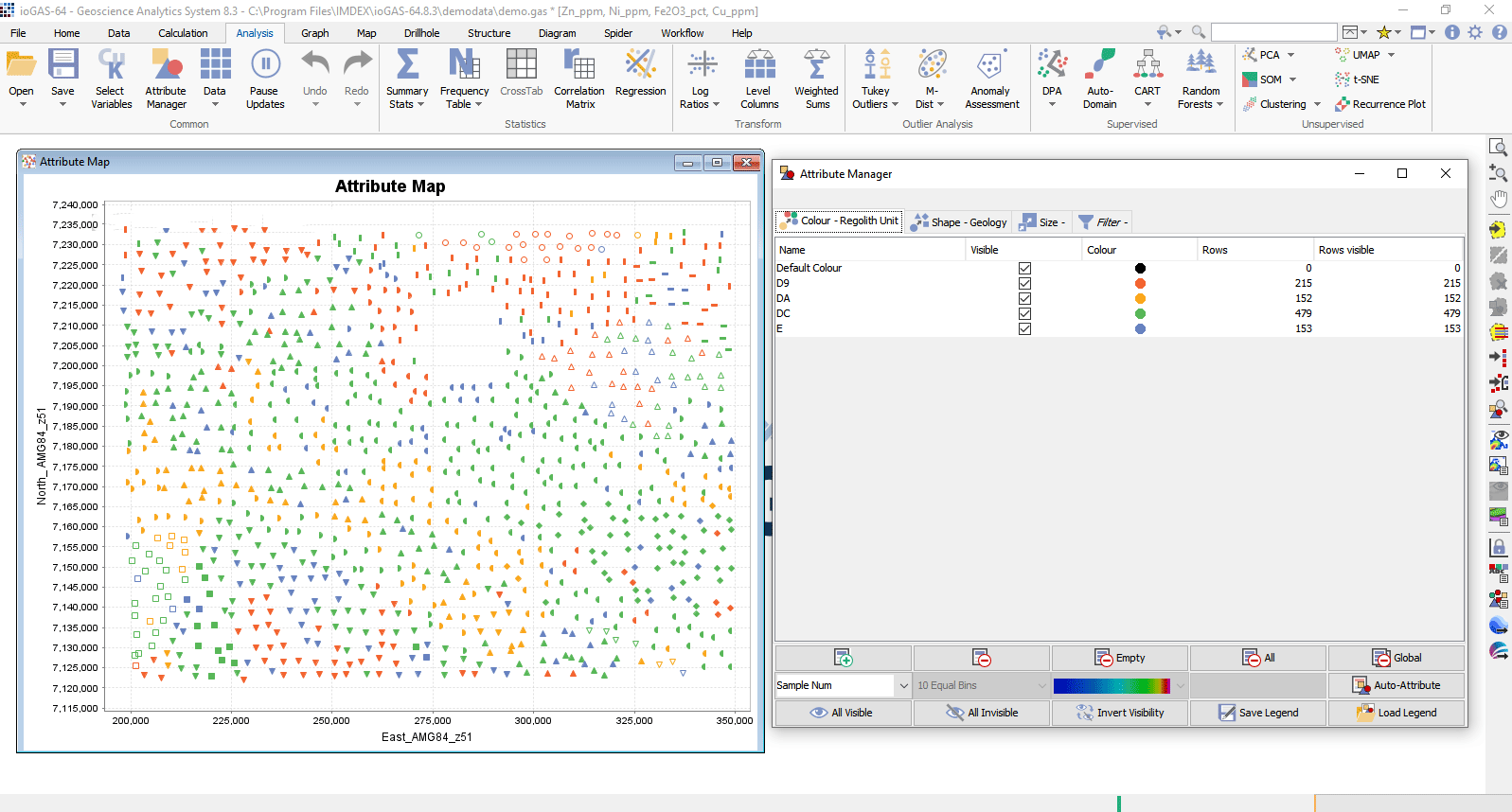Expand the Tukey Outliers dropdown
Image resolution: width=1512 pixels, height=812 pixels.
[x=895, y=104]
